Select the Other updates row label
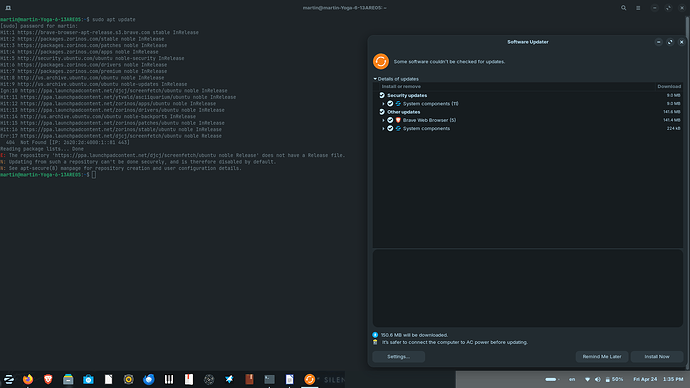This screenshot has width=690, height=388. 404,112
